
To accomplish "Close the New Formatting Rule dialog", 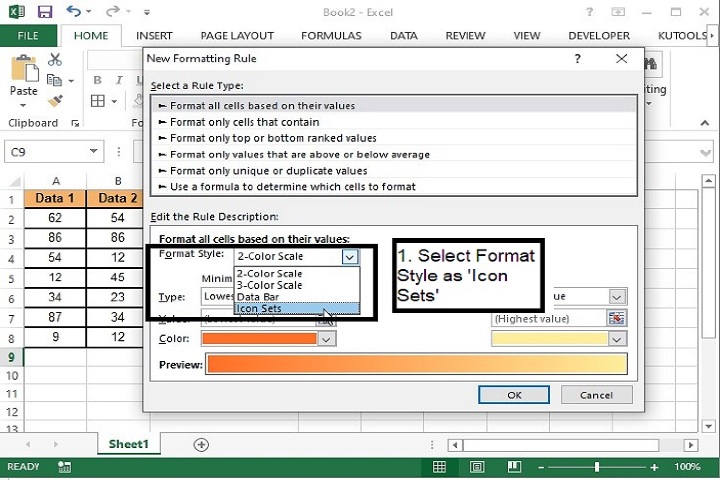I will coord(622,58).
